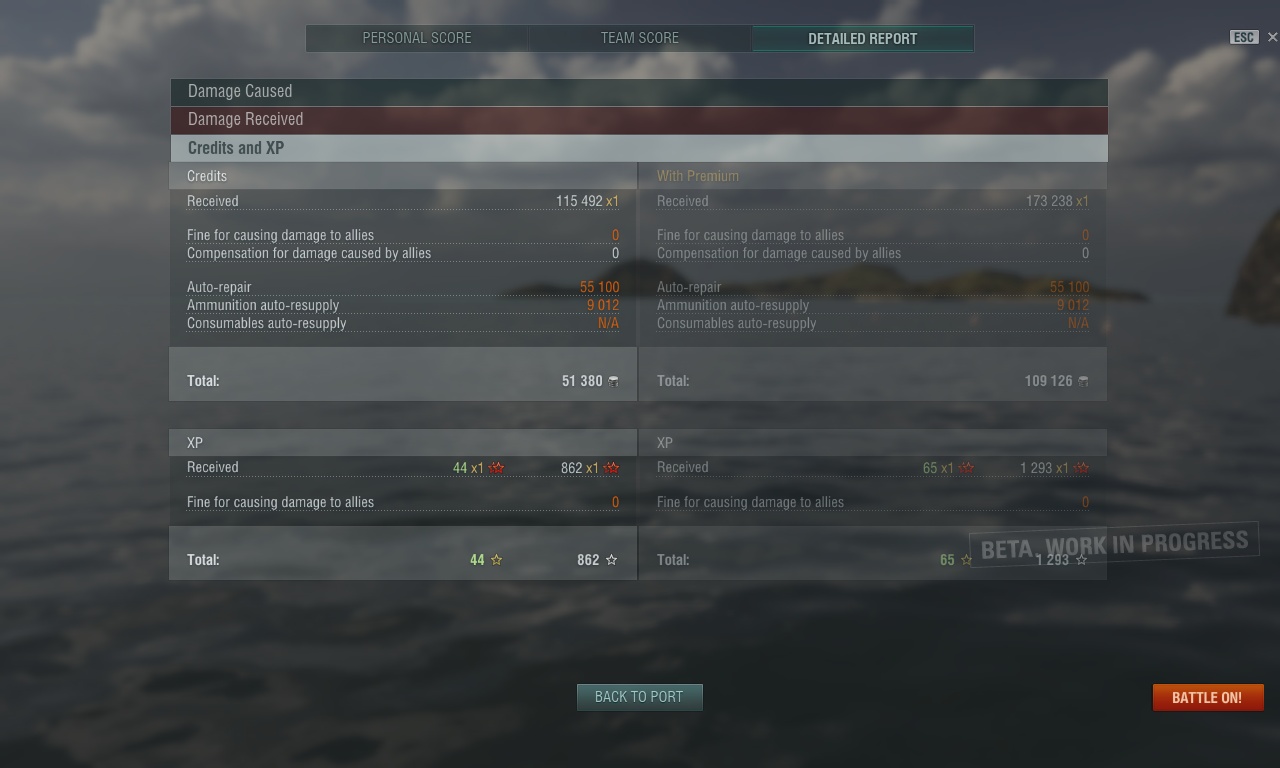Click the ESC key badge
1280x768 pixels.
click(1243, 37)
